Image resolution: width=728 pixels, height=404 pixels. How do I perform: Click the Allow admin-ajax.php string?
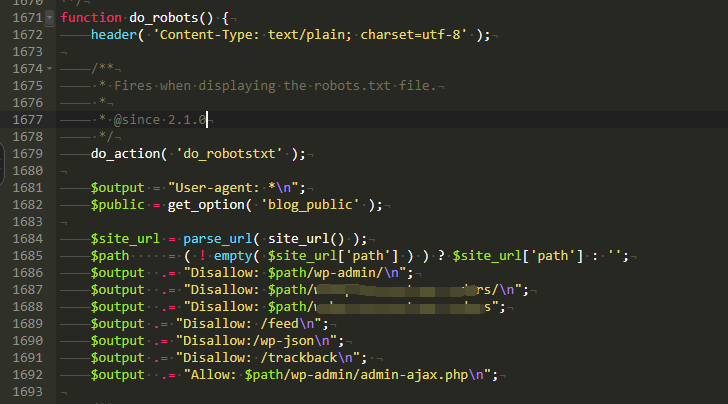click(337, 375)
